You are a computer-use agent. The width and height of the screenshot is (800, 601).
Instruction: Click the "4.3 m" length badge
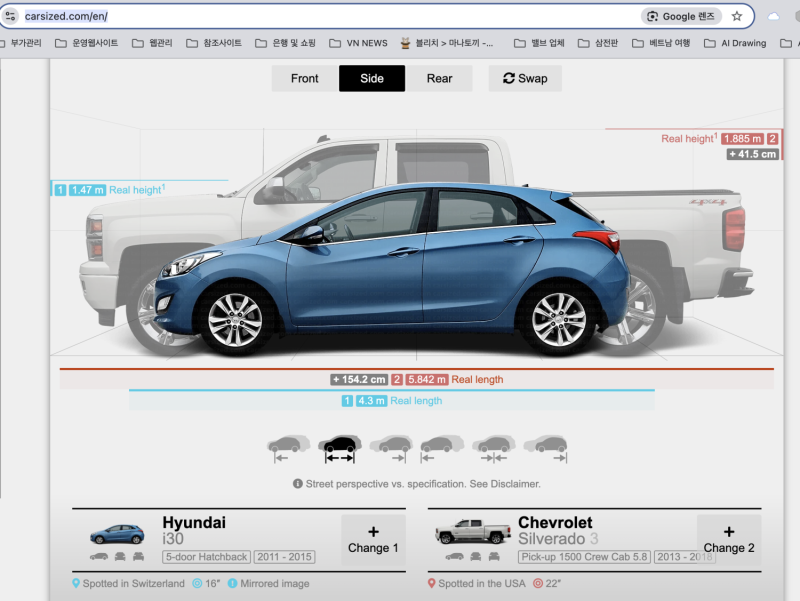(371, 401)
